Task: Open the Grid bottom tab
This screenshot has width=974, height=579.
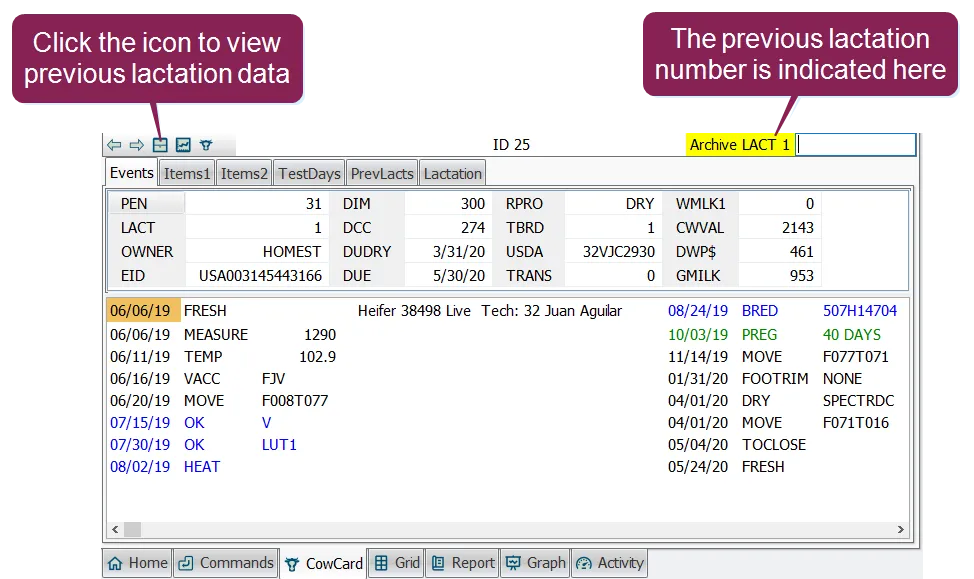Action: [397, 563]
